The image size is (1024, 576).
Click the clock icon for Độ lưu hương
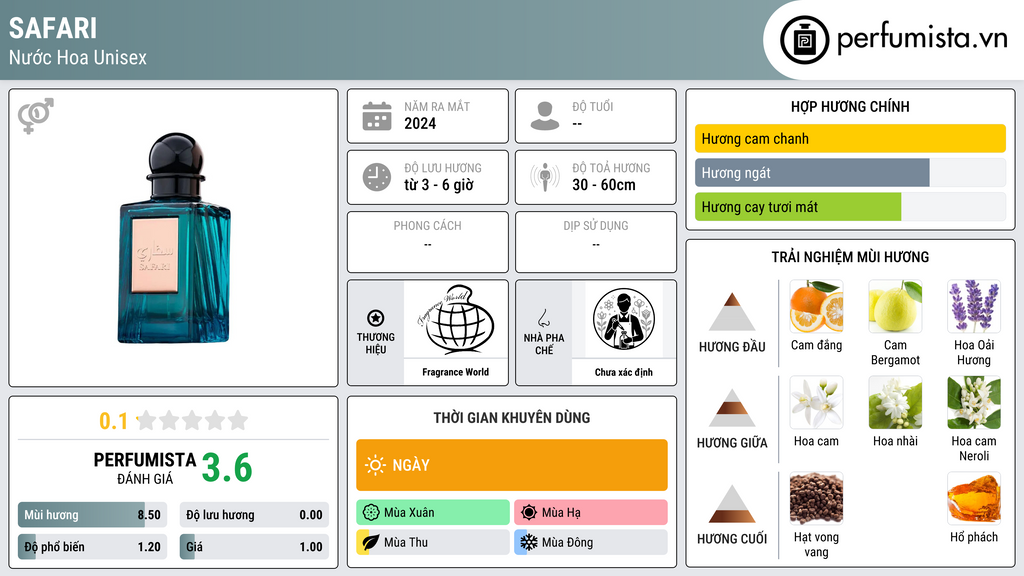click(x=377, y=177)
